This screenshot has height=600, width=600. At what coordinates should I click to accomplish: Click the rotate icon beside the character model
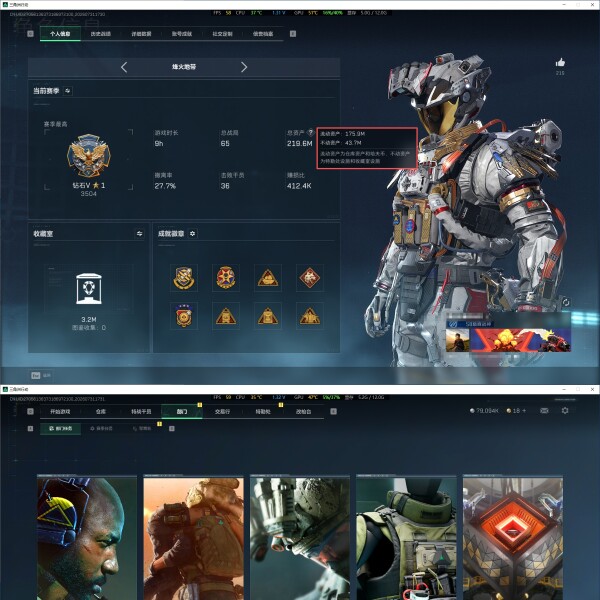(566, 302)
